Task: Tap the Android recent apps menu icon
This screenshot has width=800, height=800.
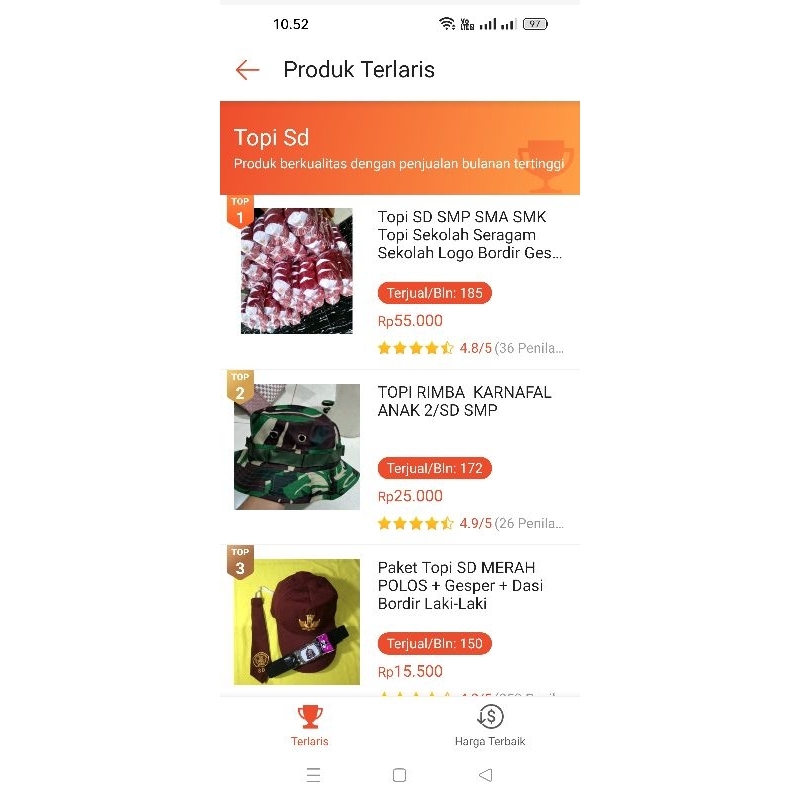Action: 313,775
